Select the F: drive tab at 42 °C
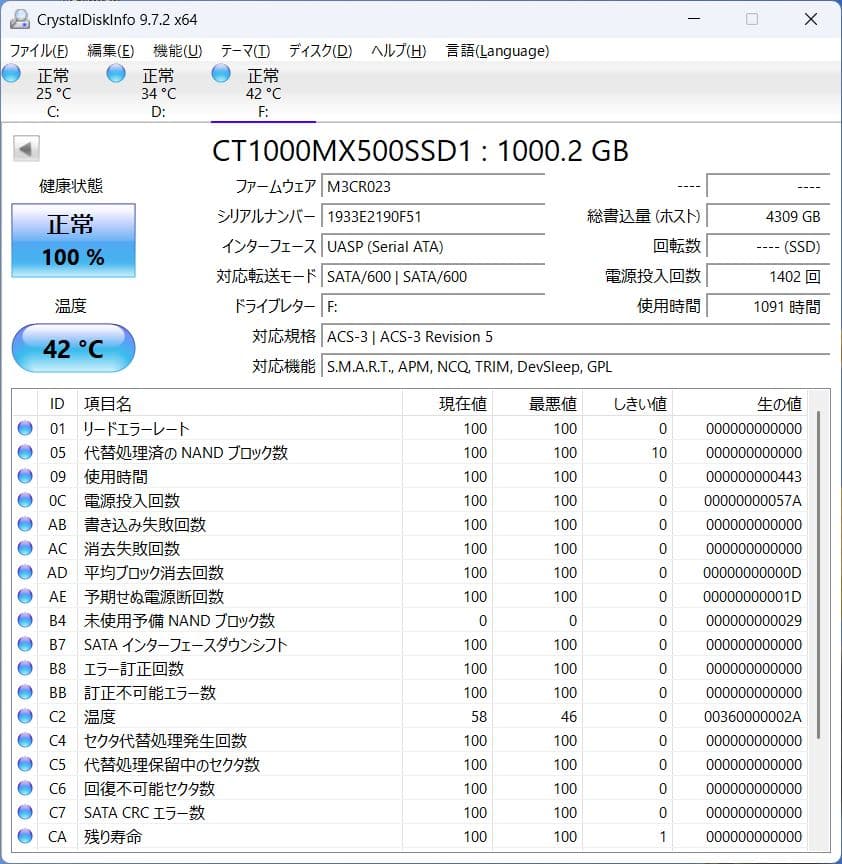This screenshot has width=842, height=864. click(263, 93)
